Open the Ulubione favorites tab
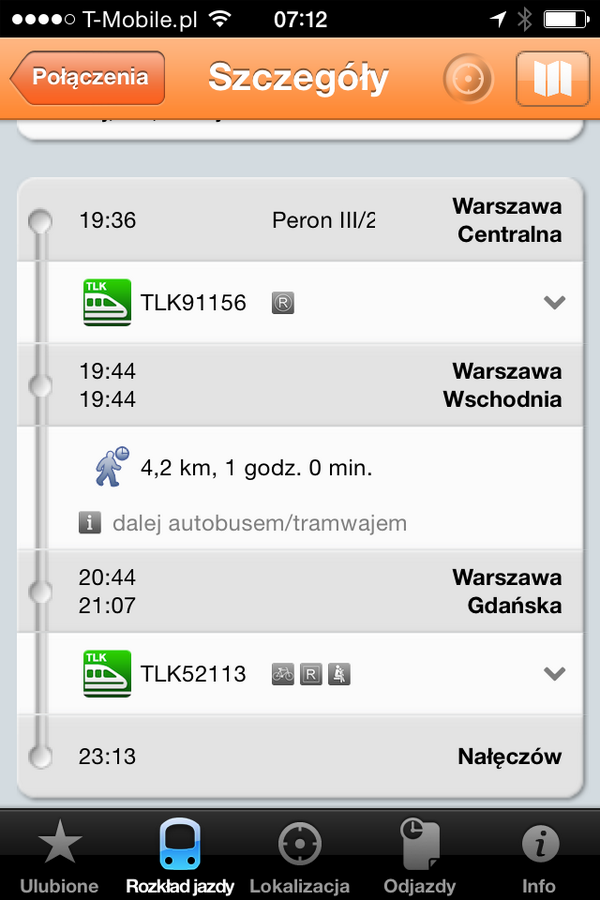The height and width of the screenshot is (900, 600). pyautogui.click(x=59, y=855)
